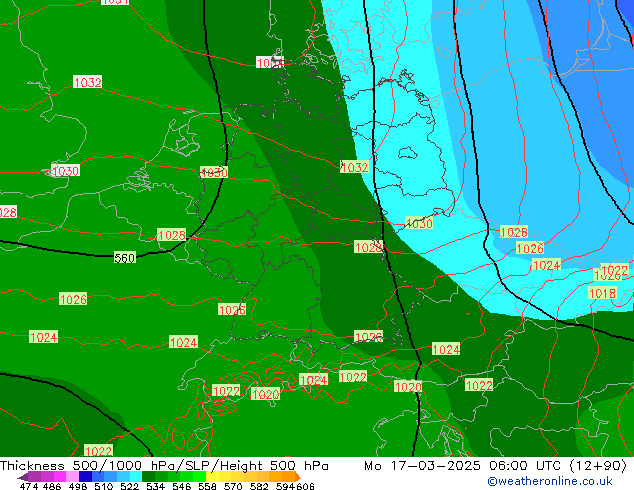Click the orange arrow tip of the legend
Image resolution: width=634 pixels, height=490 pixels.
point(298,477)
